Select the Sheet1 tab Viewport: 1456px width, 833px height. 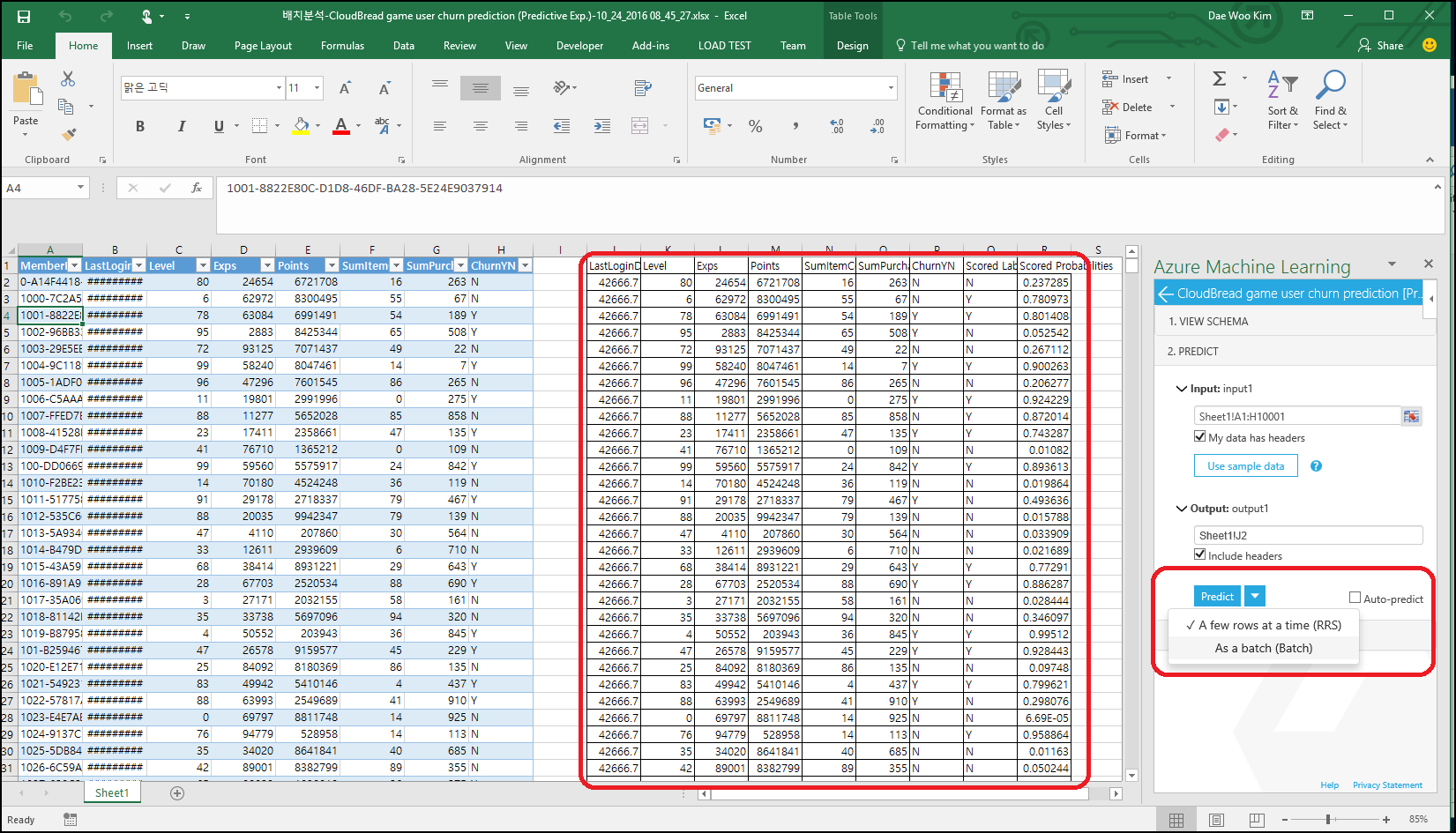pyautogui.click(x=112, y=793)
